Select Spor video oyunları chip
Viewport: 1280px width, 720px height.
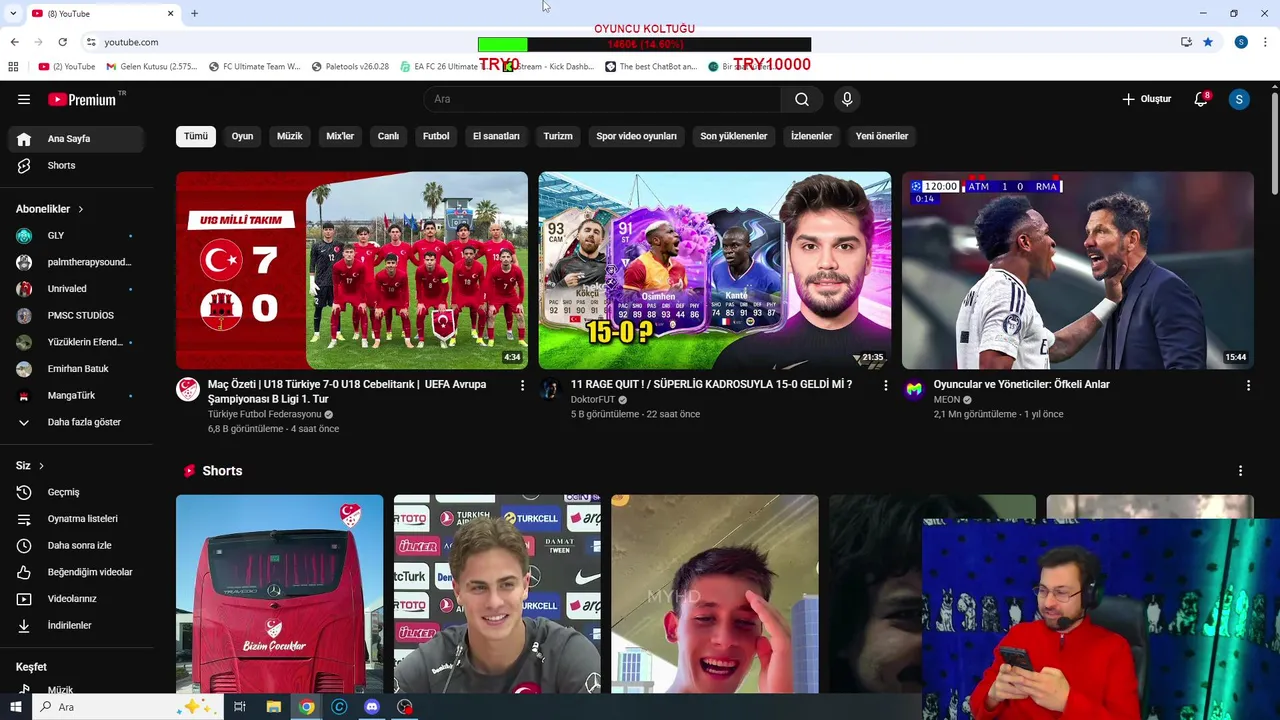tap(636, 136)
